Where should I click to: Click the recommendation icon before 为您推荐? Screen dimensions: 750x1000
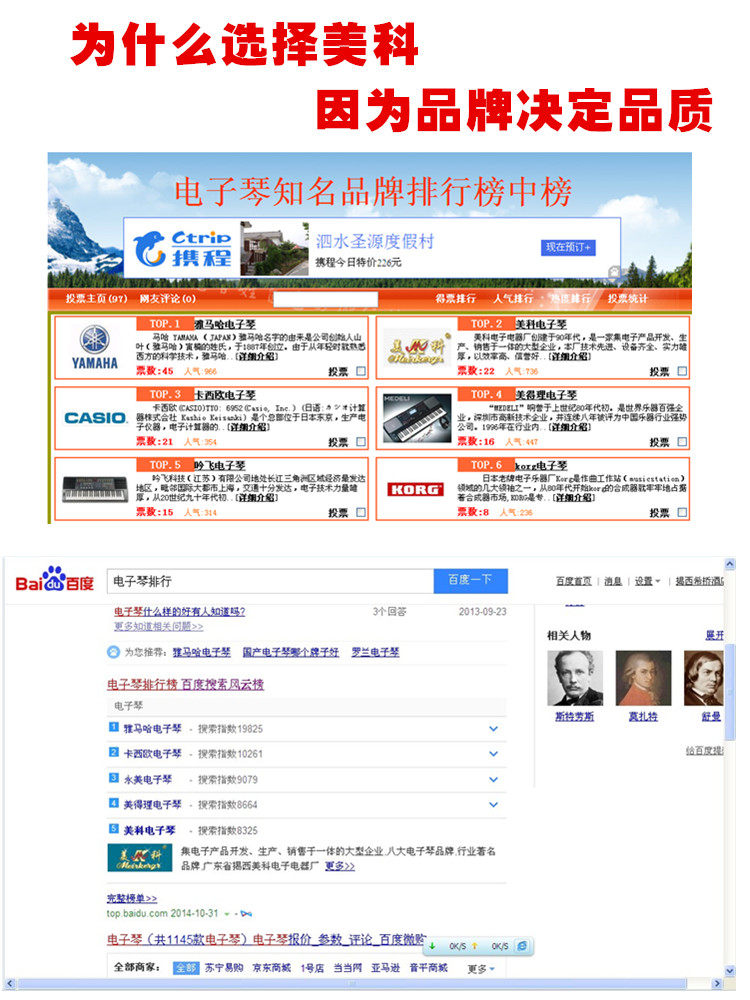[114, 652]
